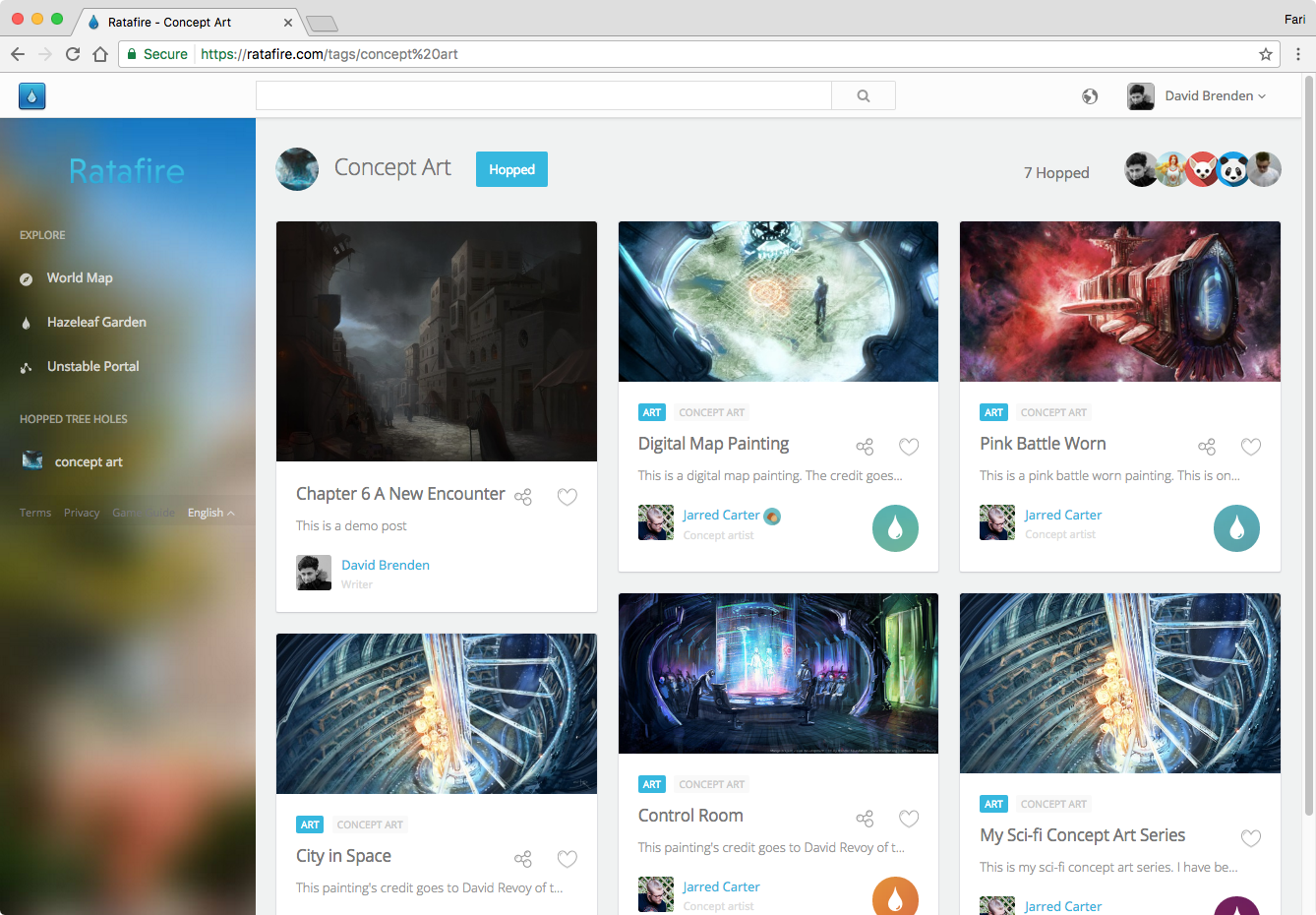Click the Unstable Portal icon
This screenshot has width=1316, height=915.
(x=26, y=366)
